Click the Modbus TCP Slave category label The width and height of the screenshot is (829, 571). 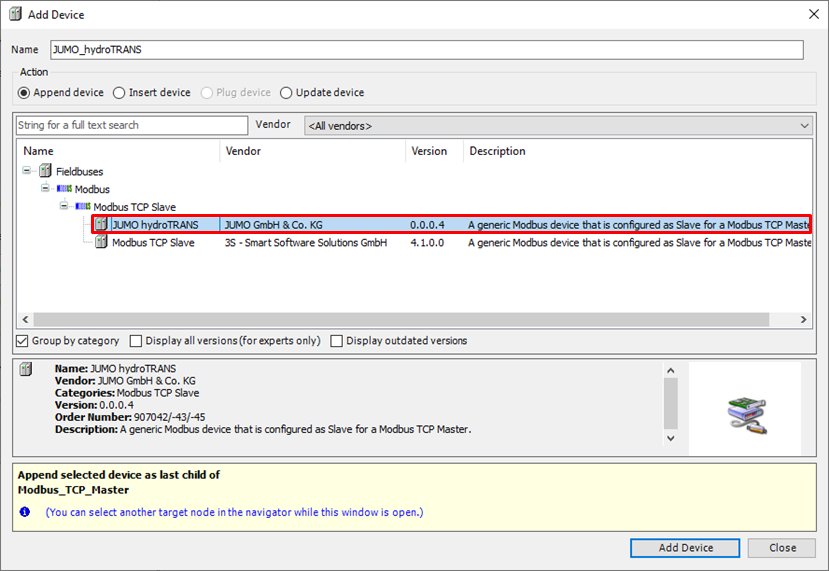pos(134,207)
